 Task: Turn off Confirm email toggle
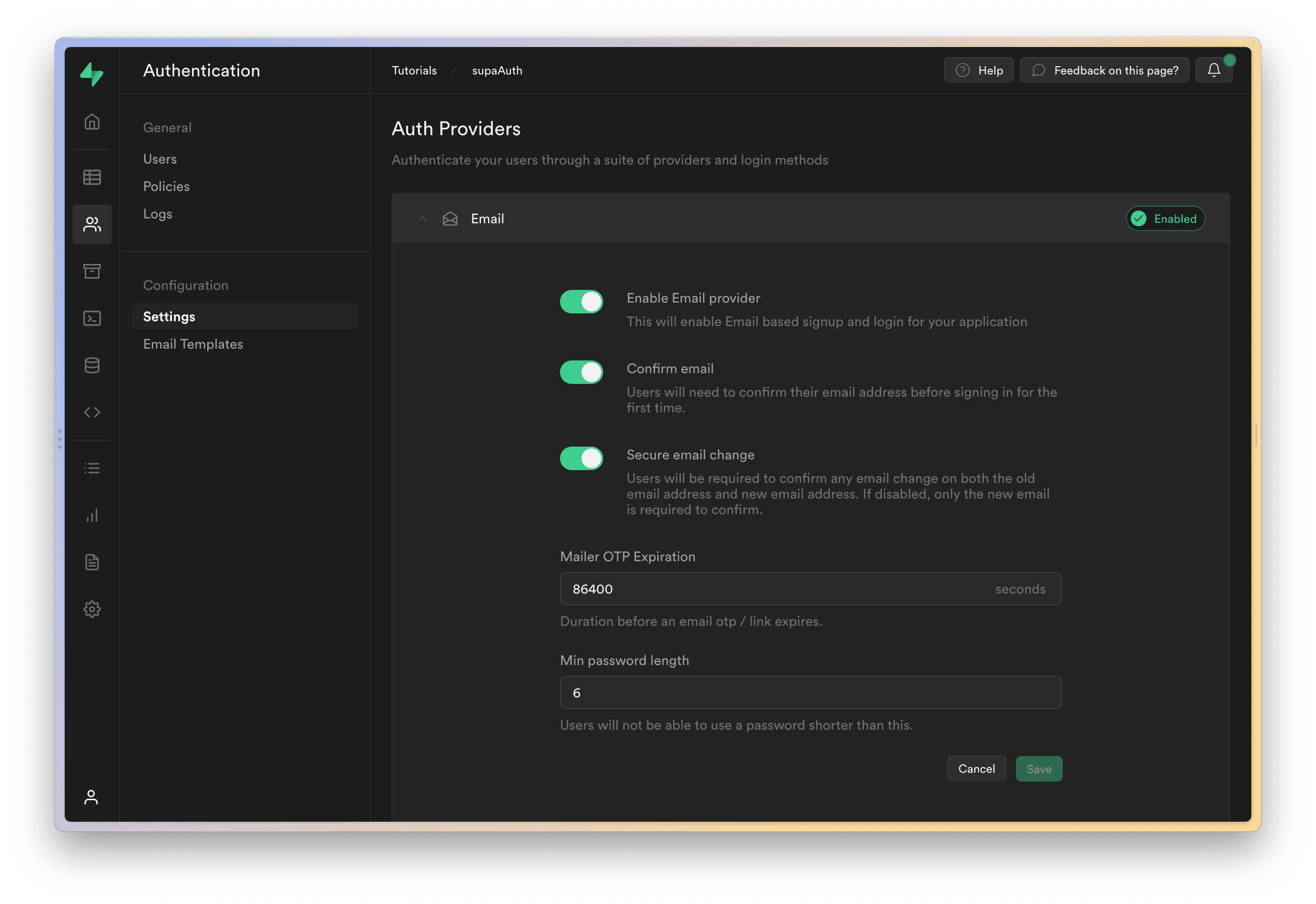click(x=582, y=372)
